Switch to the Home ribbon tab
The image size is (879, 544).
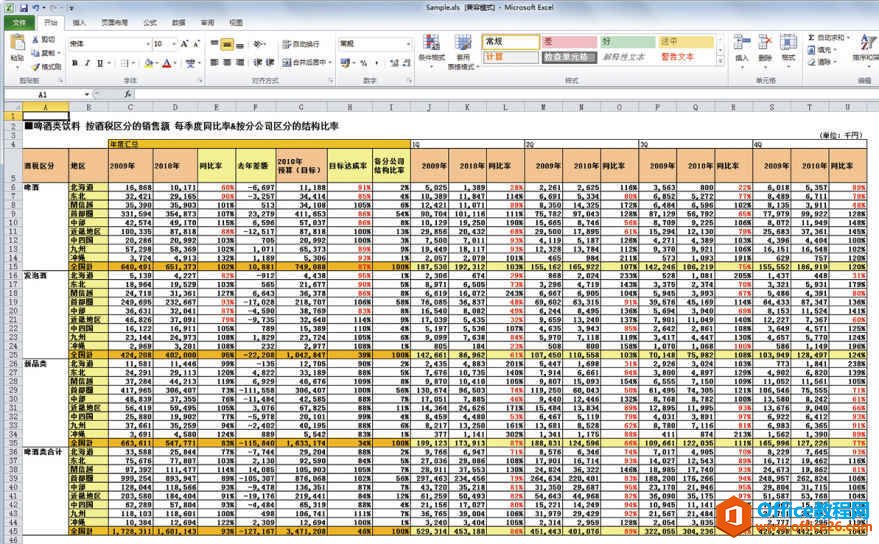click(x=51, y=22)
